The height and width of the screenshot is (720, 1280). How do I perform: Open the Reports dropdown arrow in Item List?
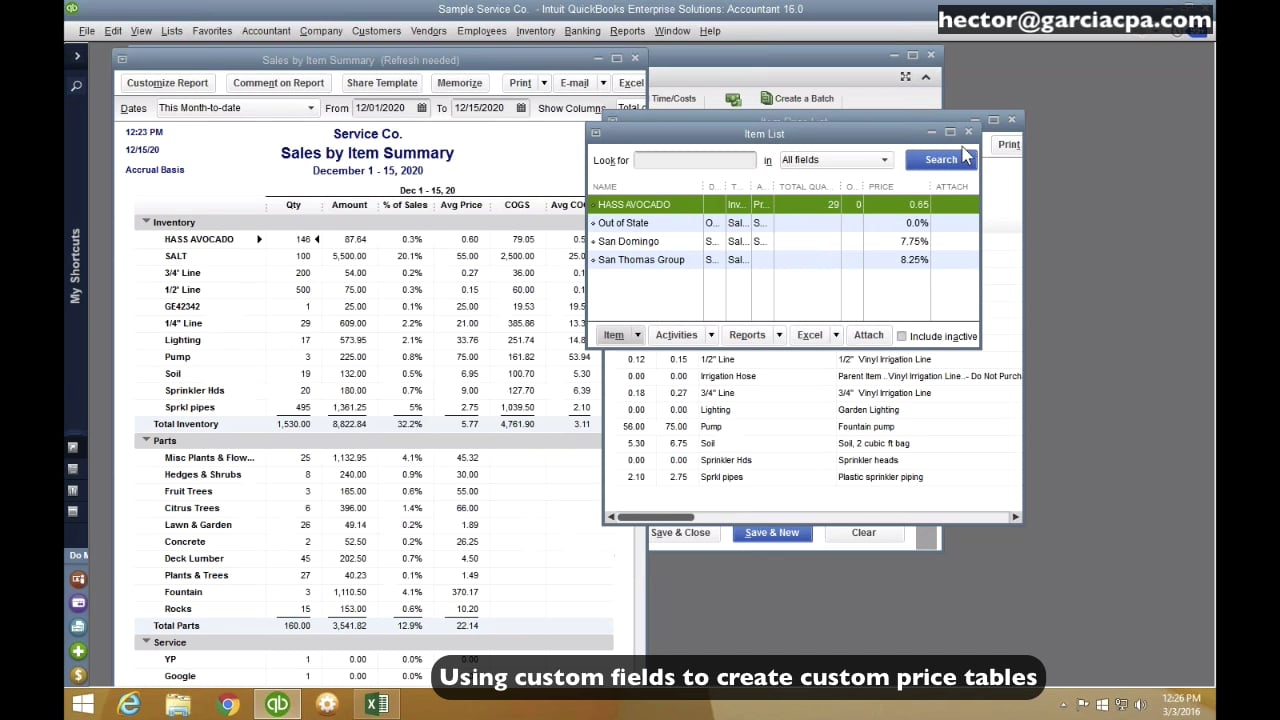779,335
